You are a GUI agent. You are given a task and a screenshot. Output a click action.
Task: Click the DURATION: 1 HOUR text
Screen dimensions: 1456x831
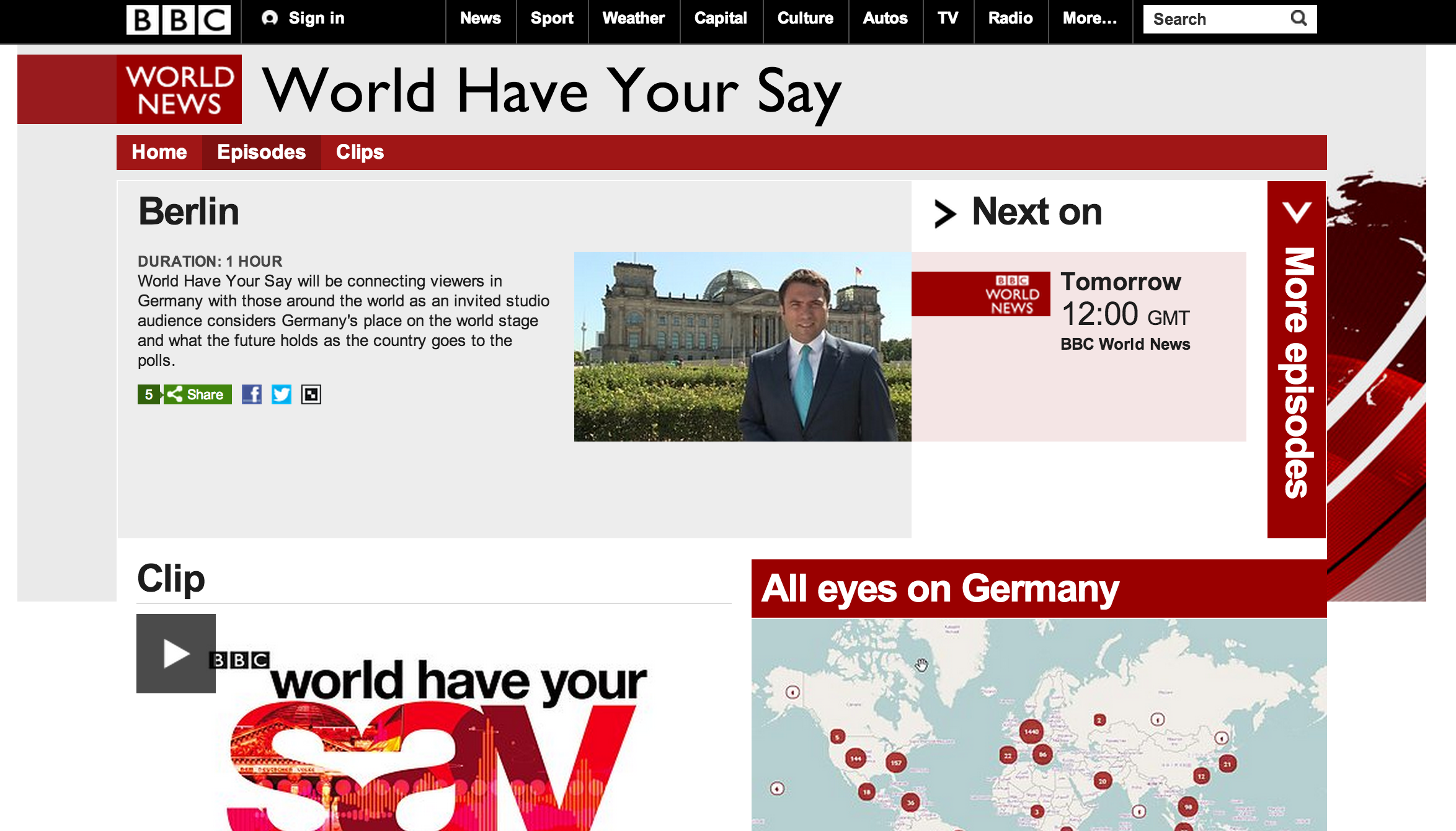pyautogui.click(x=210, y=261)
